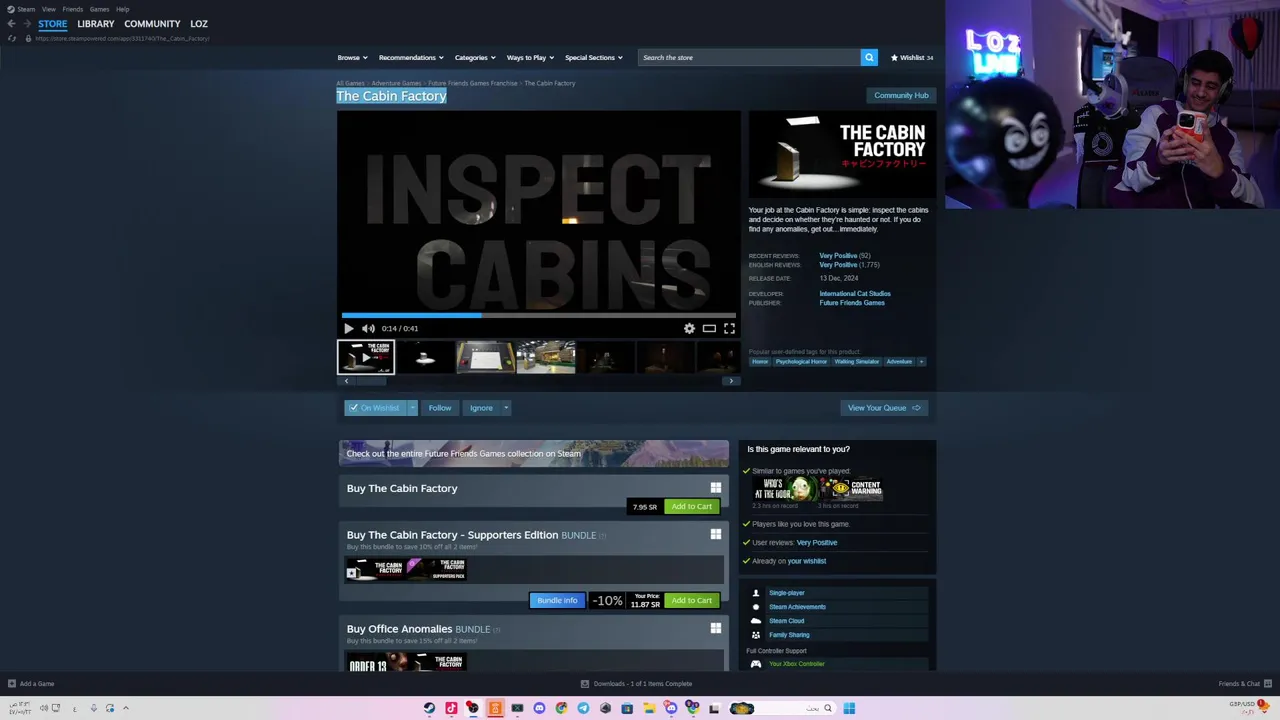The height and width of the screenshot is (720, 1280).
Task: Click the Family Sharing feature link
Action: 789,635
